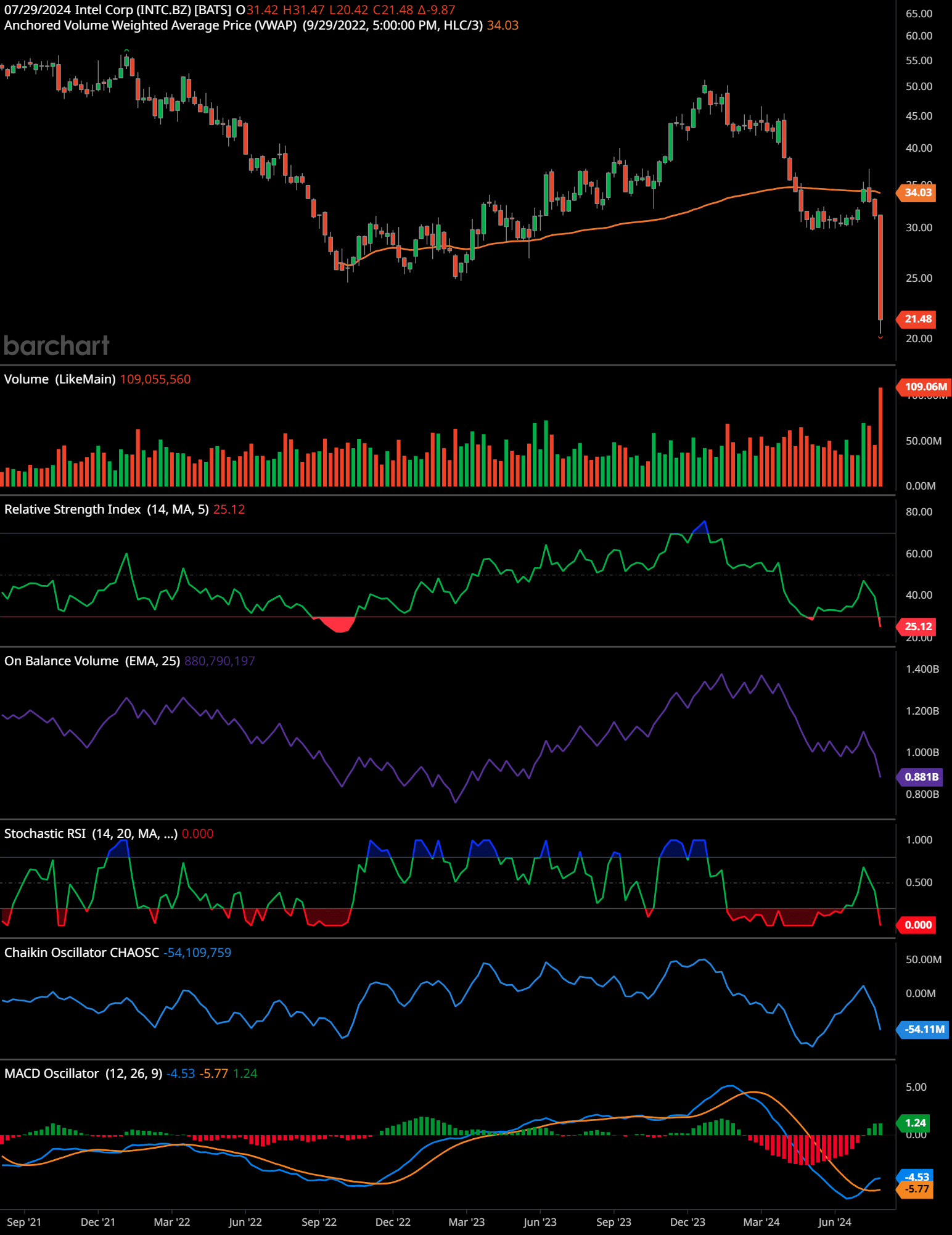The height and width of the screenshot is (1235, 952).
Task: Click the 109.06M volume axis tag
Action: click(x=925, y=387)
